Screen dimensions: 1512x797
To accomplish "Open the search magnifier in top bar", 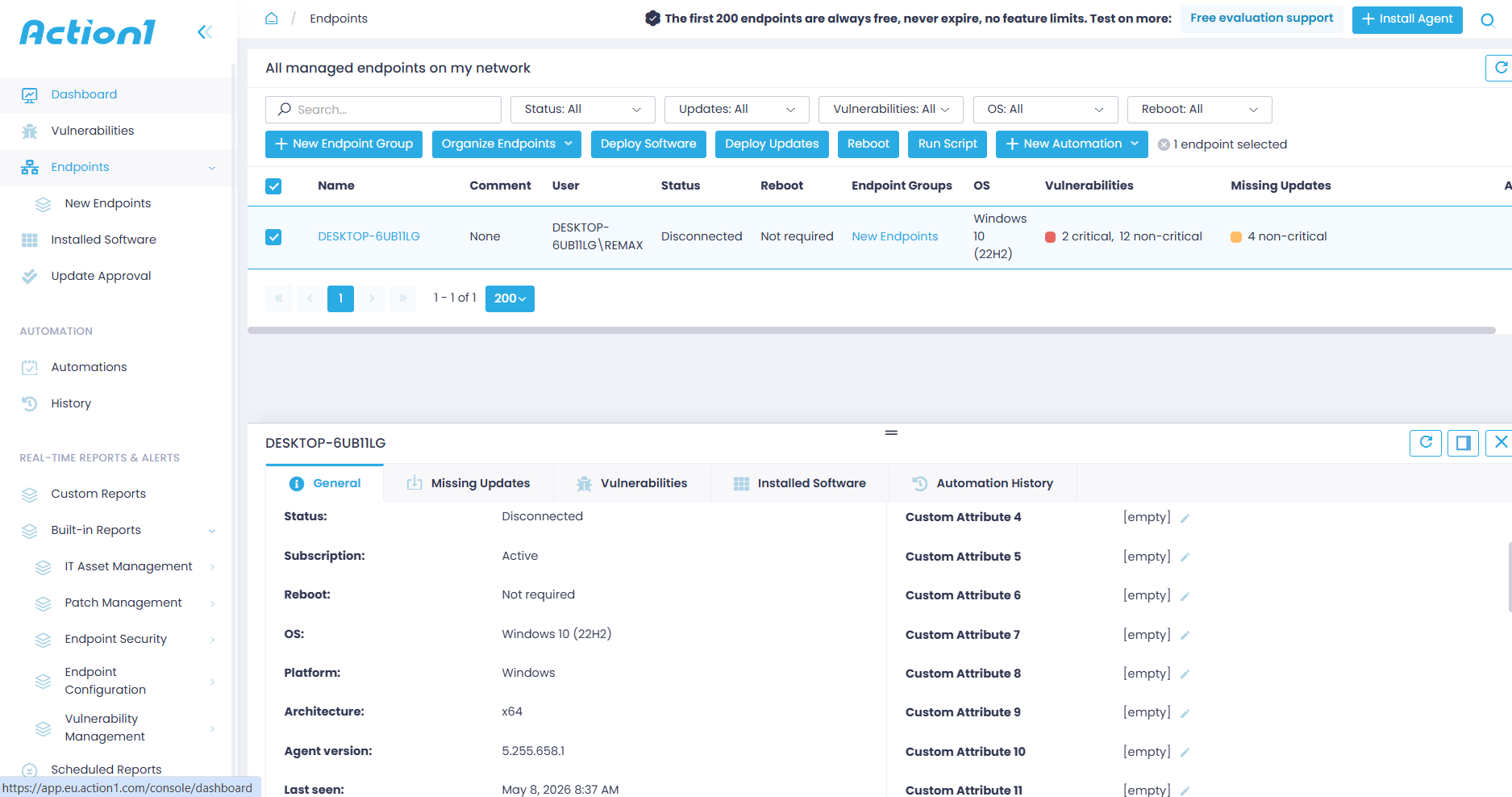I will point(1488,20).
